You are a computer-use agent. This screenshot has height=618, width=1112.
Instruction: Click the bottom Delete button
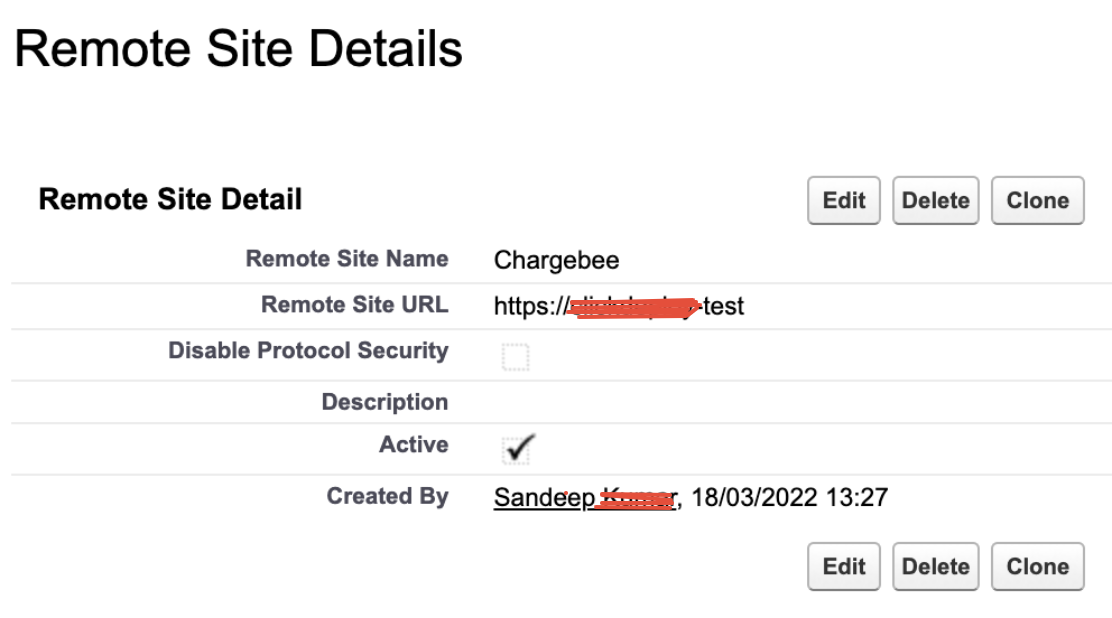[x=935, y=567]
